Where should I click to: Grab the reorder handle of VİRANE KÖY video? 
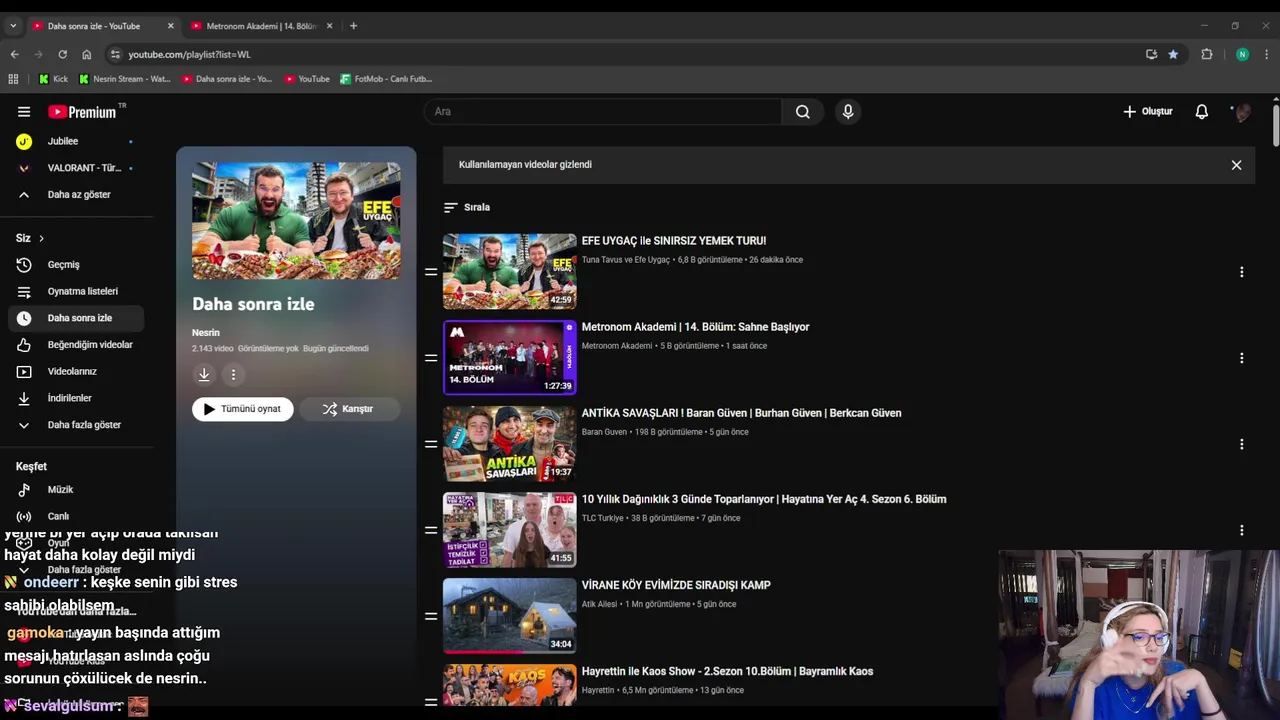[x=431, y=616]
